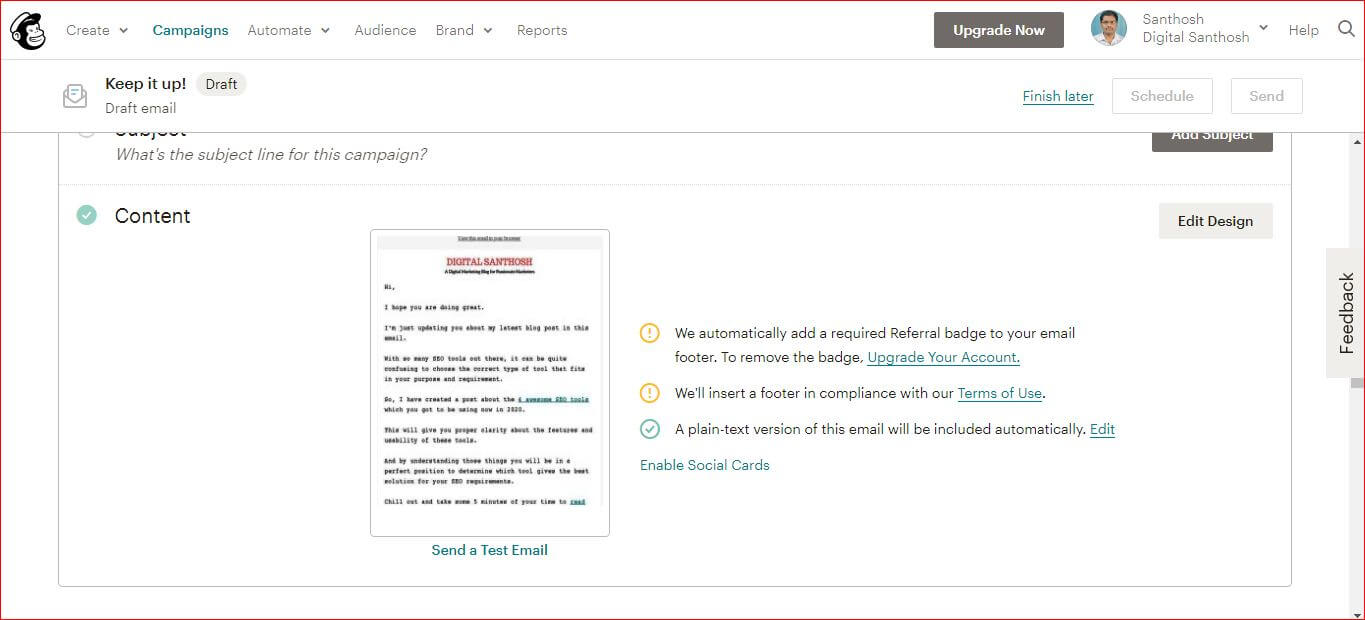Expand the Automate dropdown menu
The height and width of the screenshot is (620, 1365).
[289, 30]
